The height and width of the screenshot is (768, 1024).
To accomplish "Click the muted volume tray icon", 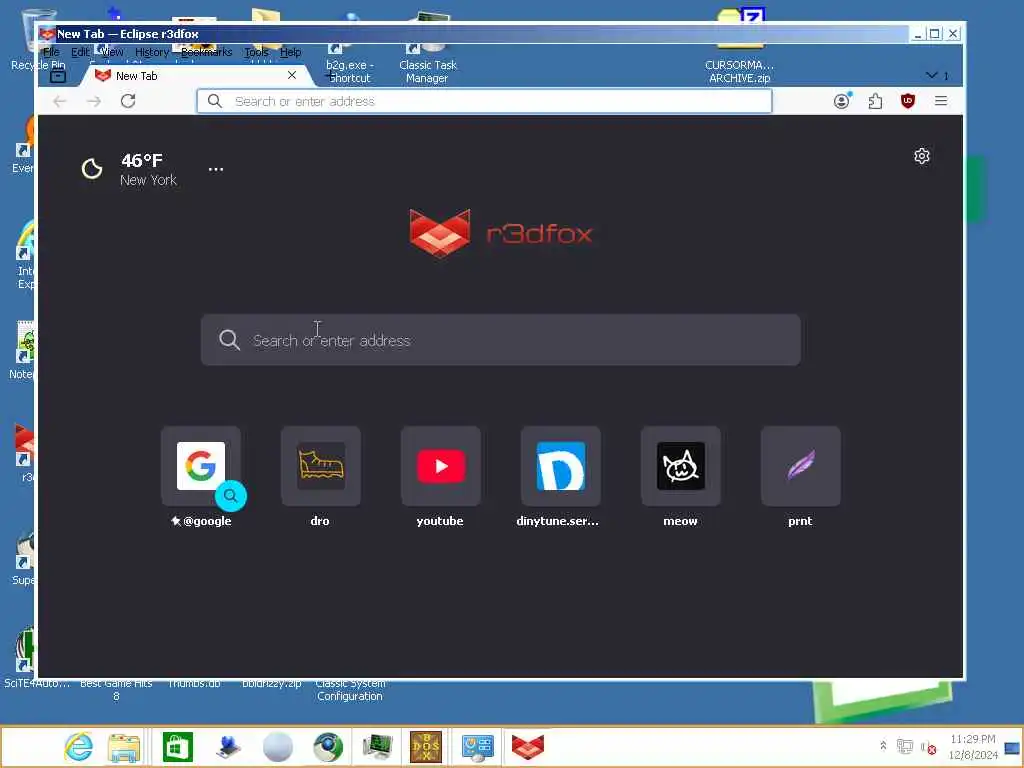I will [929, 747].
